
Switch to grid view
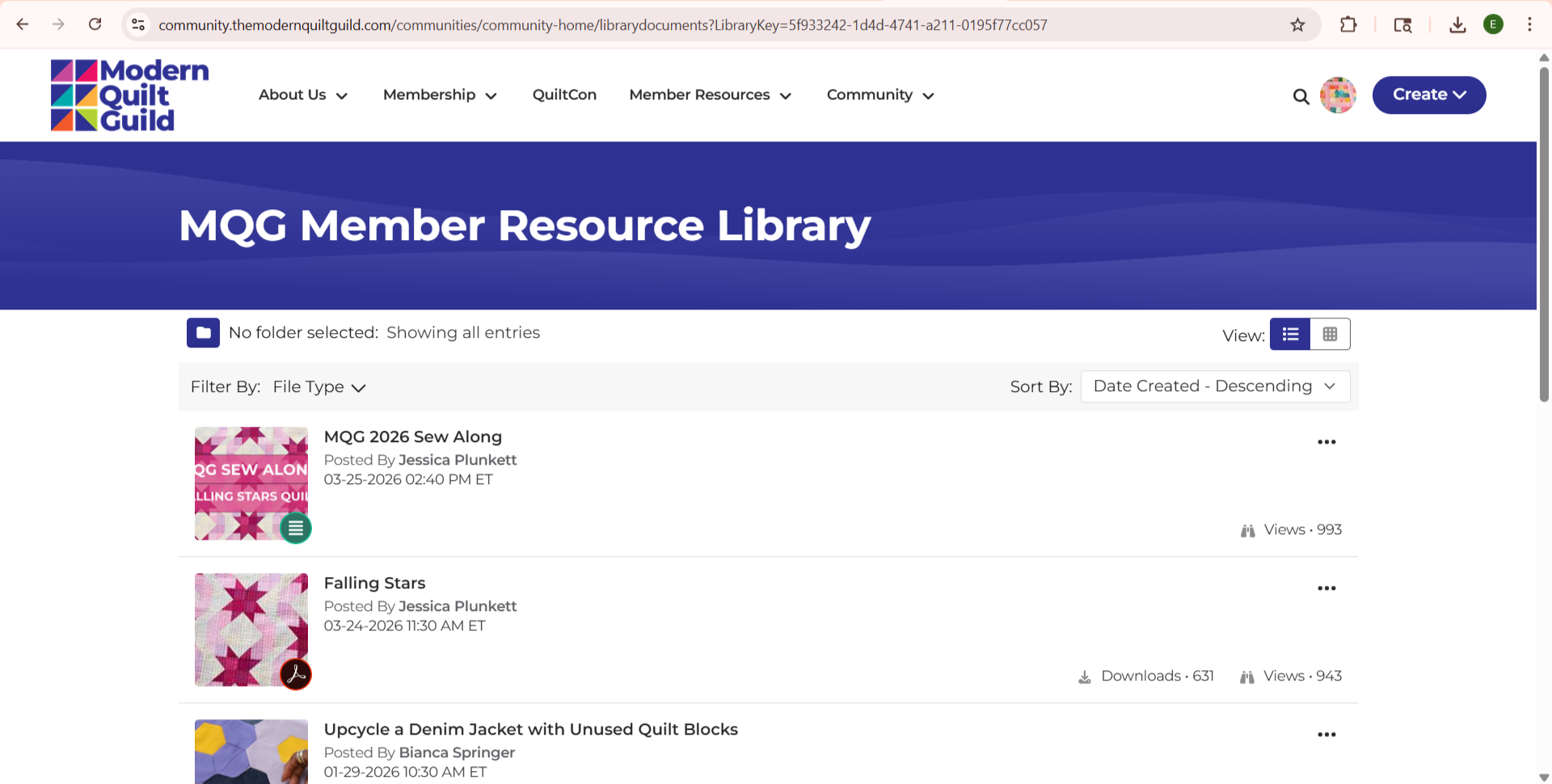(x=1330, y=334)
